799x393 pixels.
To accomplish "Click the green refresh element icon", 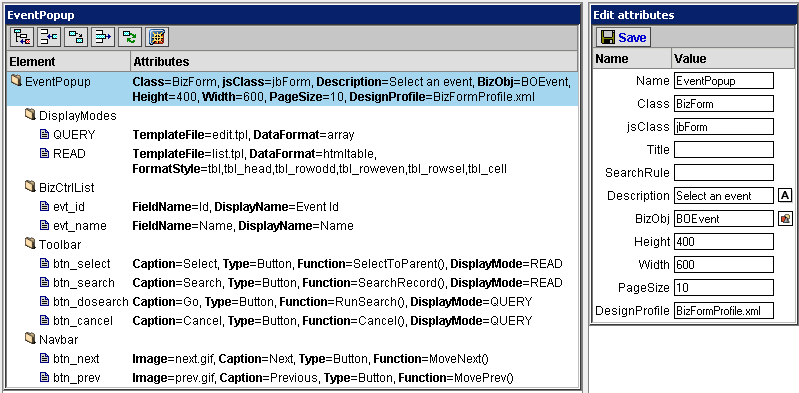I will pyautogui.click(x=131, y=38).
